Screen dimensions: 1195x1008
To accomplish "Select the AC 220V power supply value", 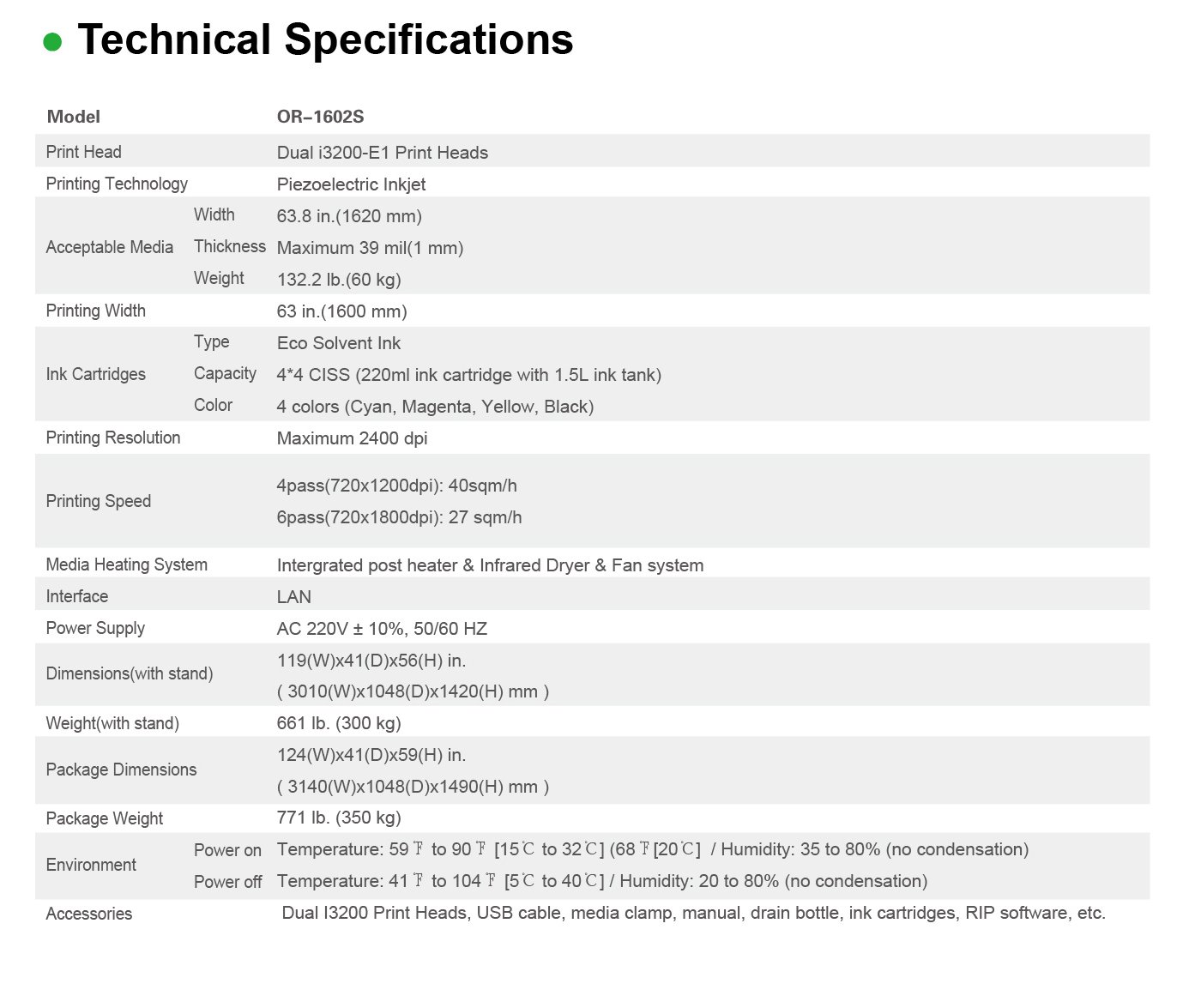I will [x=382, y=629].
